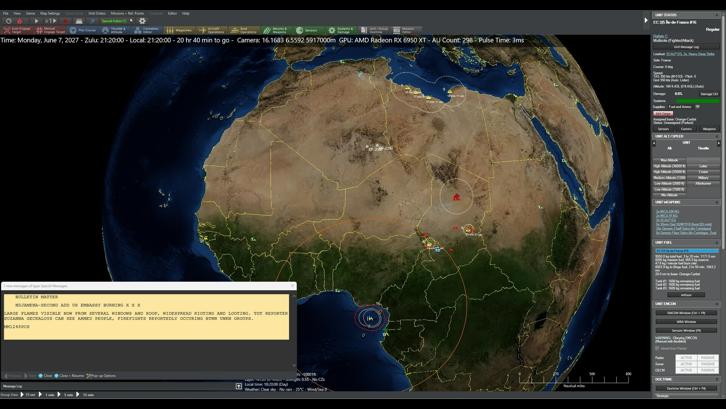The height and width of the screenshot is (409, 726).
Task: Open the Sensors toolbar button
Action: [x=308, y=30]
